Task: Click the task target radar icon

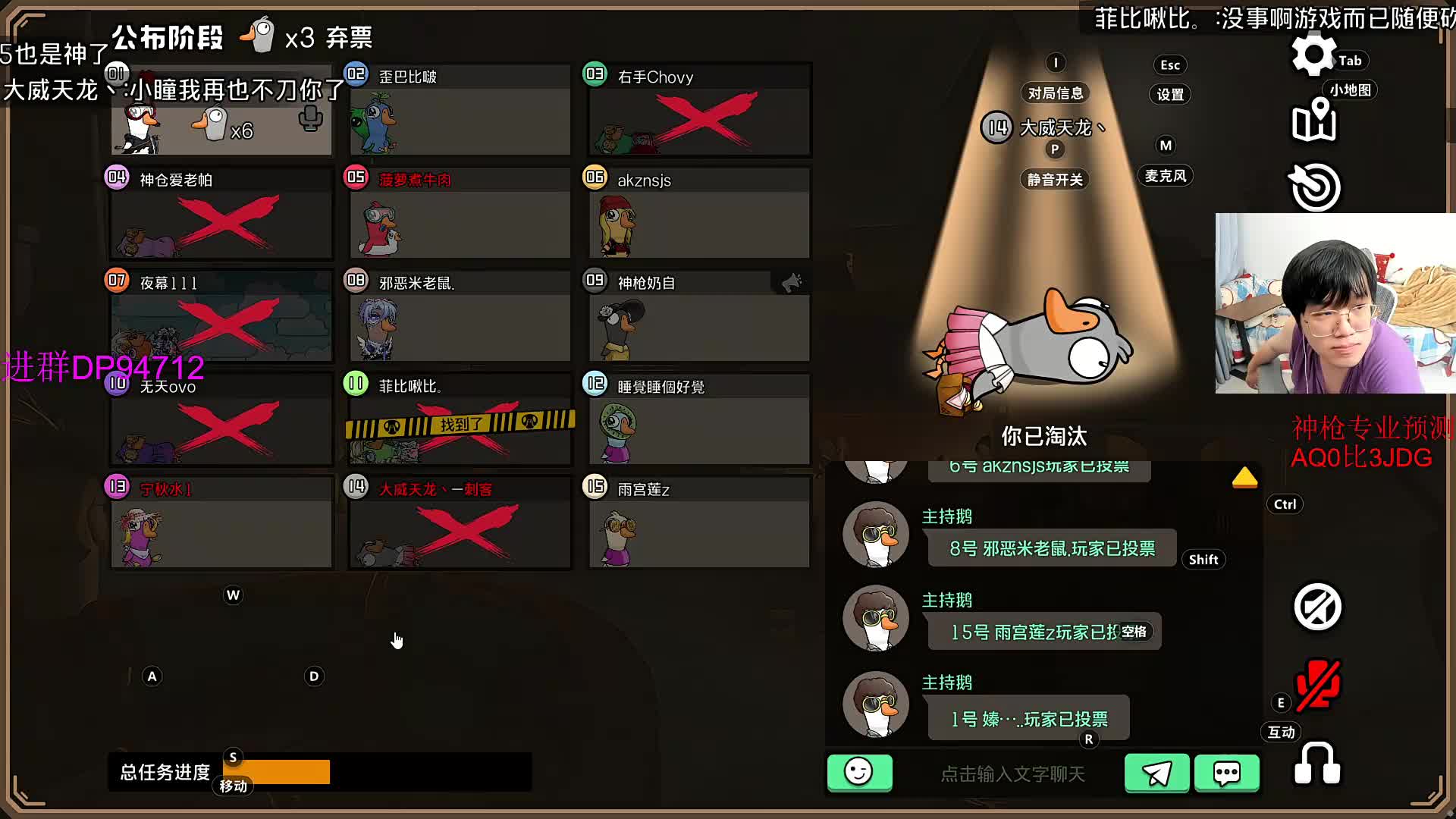Action: [1316, 187]
